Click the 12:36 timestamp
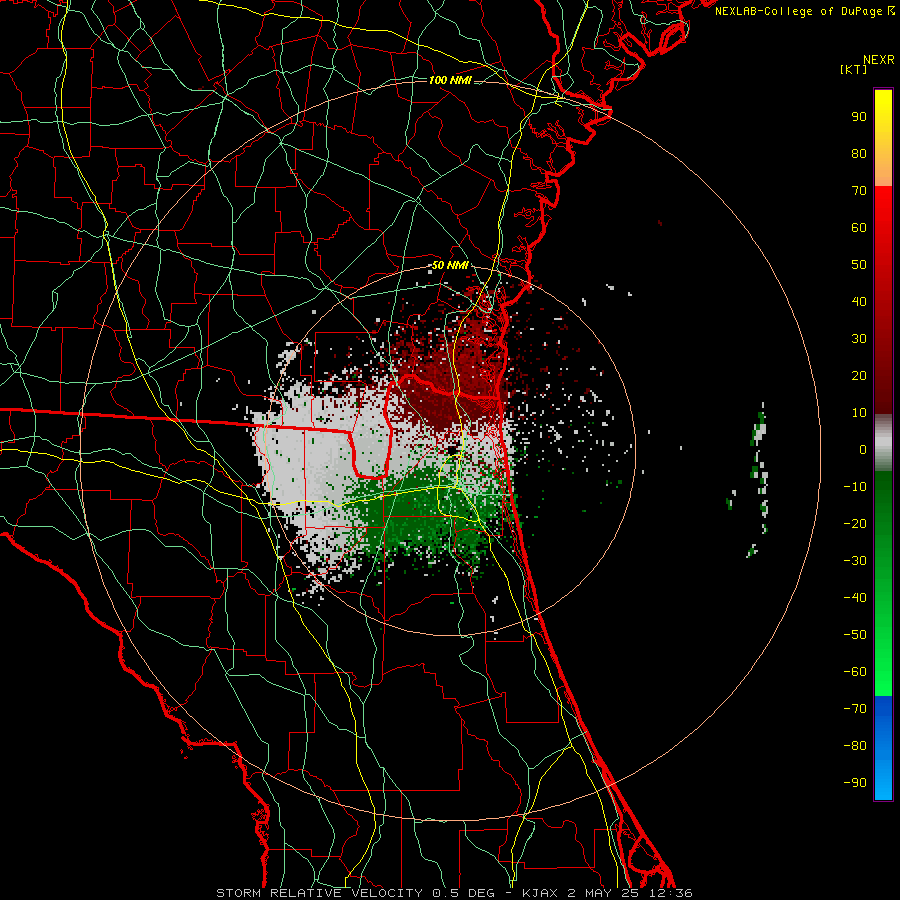 (x=670, y=893)
